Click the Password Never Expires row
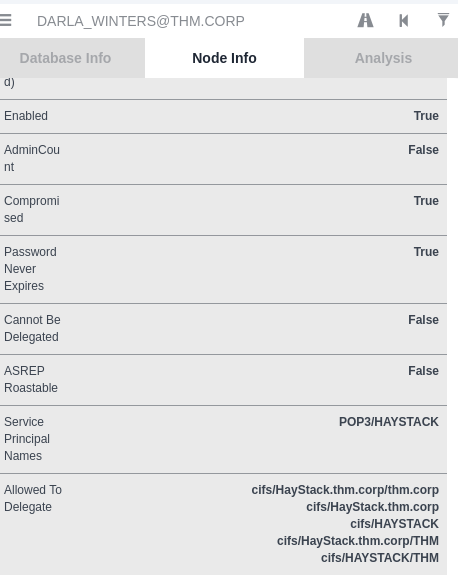Screen dimensions: 458x588 223,270
